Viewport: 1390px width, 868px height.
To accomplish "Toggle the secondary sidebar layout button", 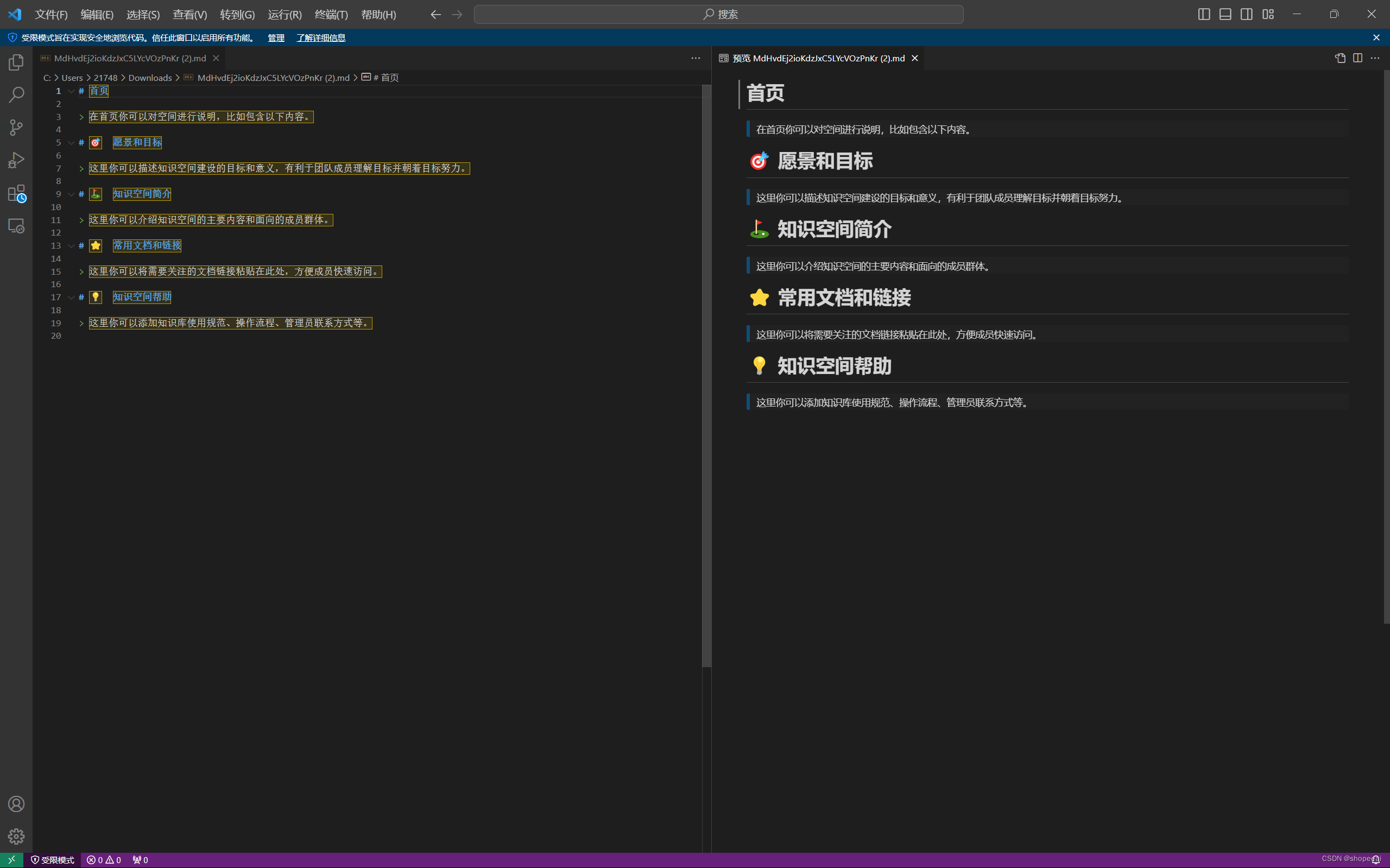I will pyautogui.click(x=1247, y=14).
